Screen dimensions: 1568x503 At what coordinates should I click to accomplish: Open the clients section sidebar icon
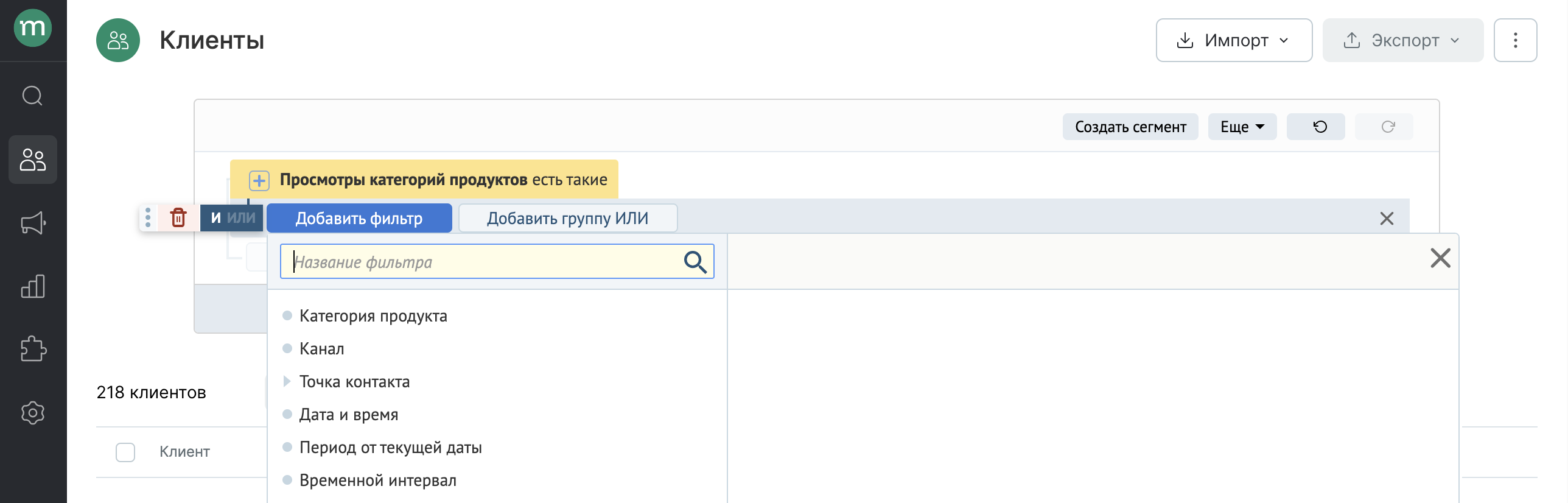(33, 160)
